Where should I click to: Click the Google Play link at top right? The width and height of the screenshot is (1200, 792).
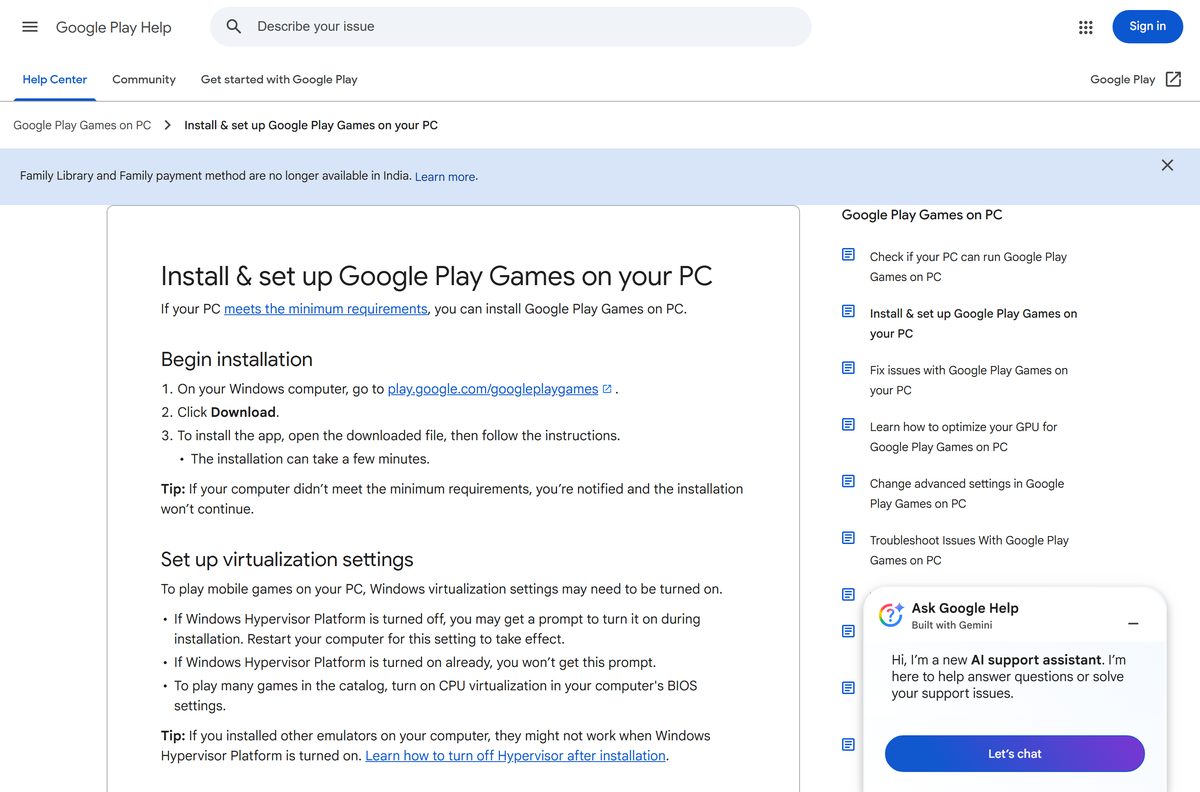pyautogui.click(x=1122, y=79)
